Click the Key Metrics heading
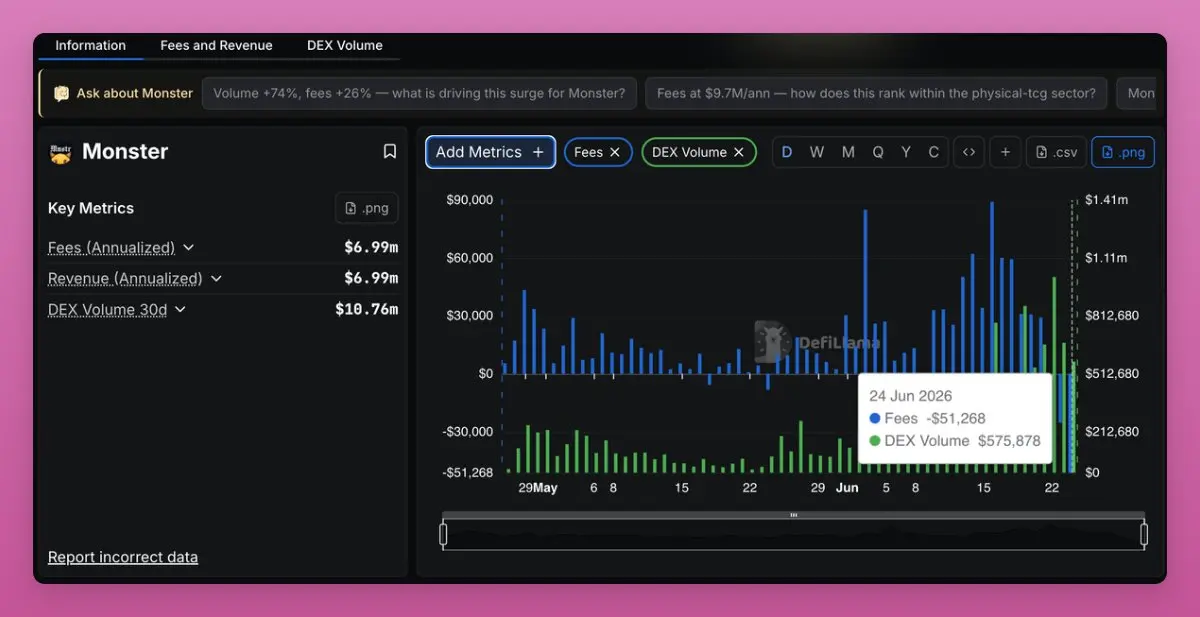The height and width of the screenshot is (617, 1200). 91,208
